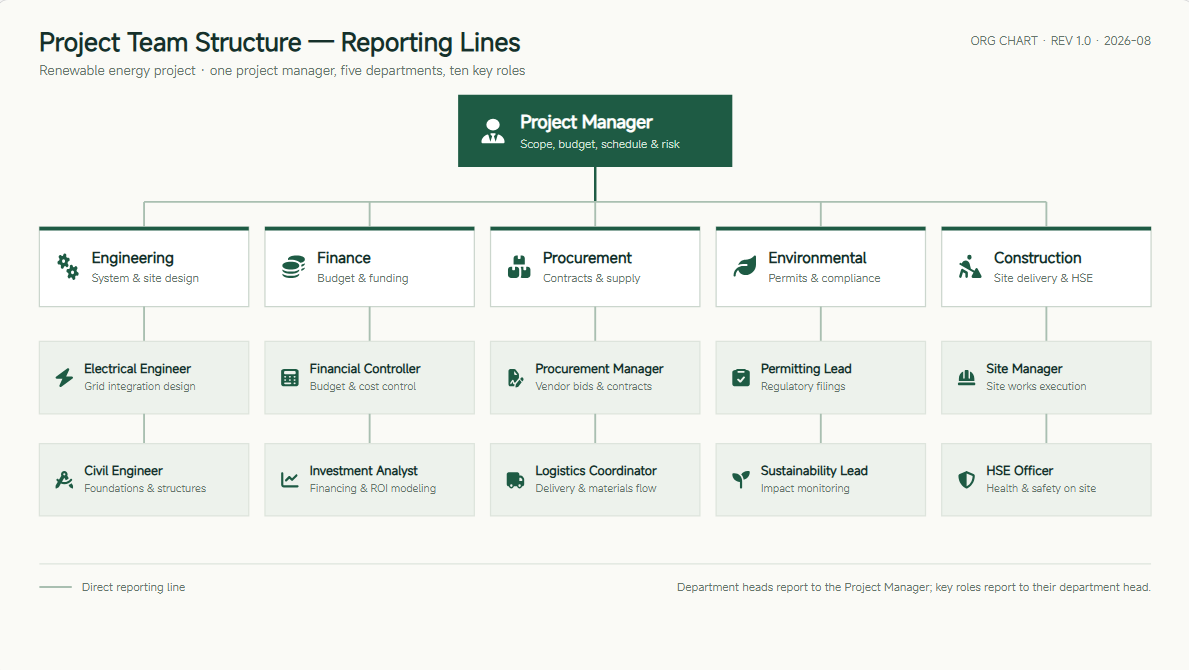Click the Sustainability Lead sprout icon

pyautogui.click(x=741, y=480)
